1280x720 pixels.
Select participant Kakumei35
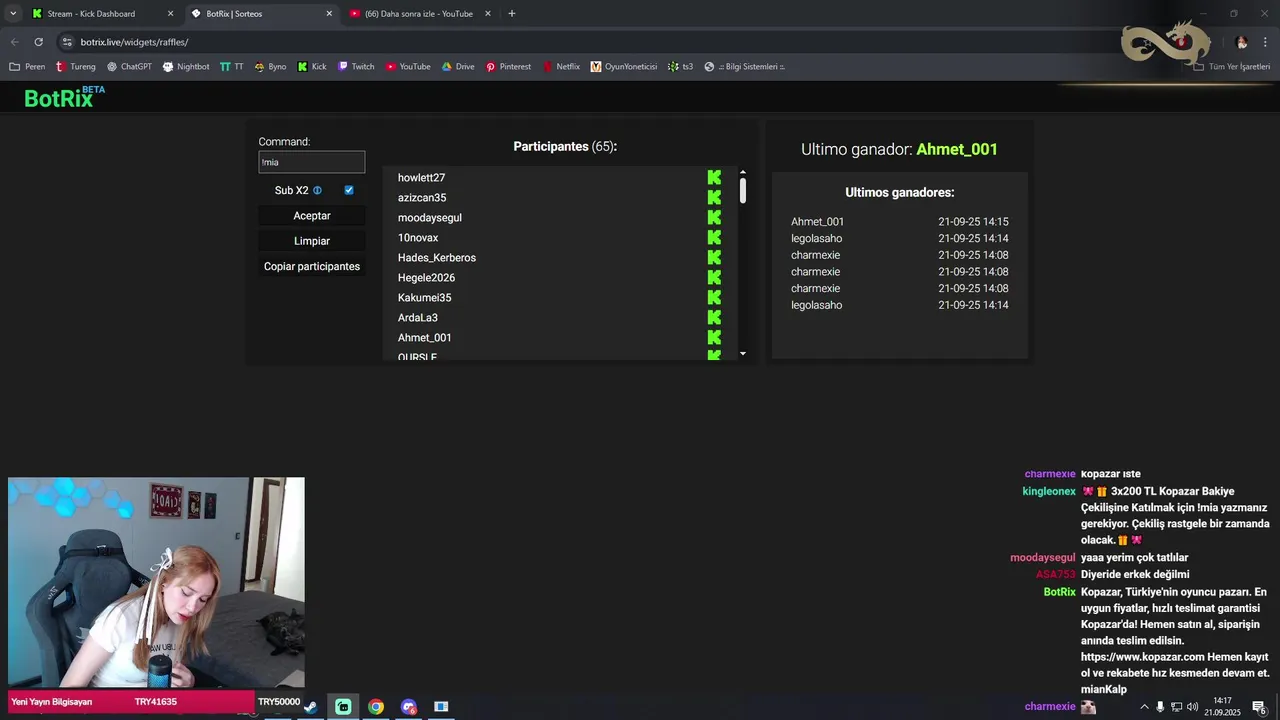click(425, 298)
